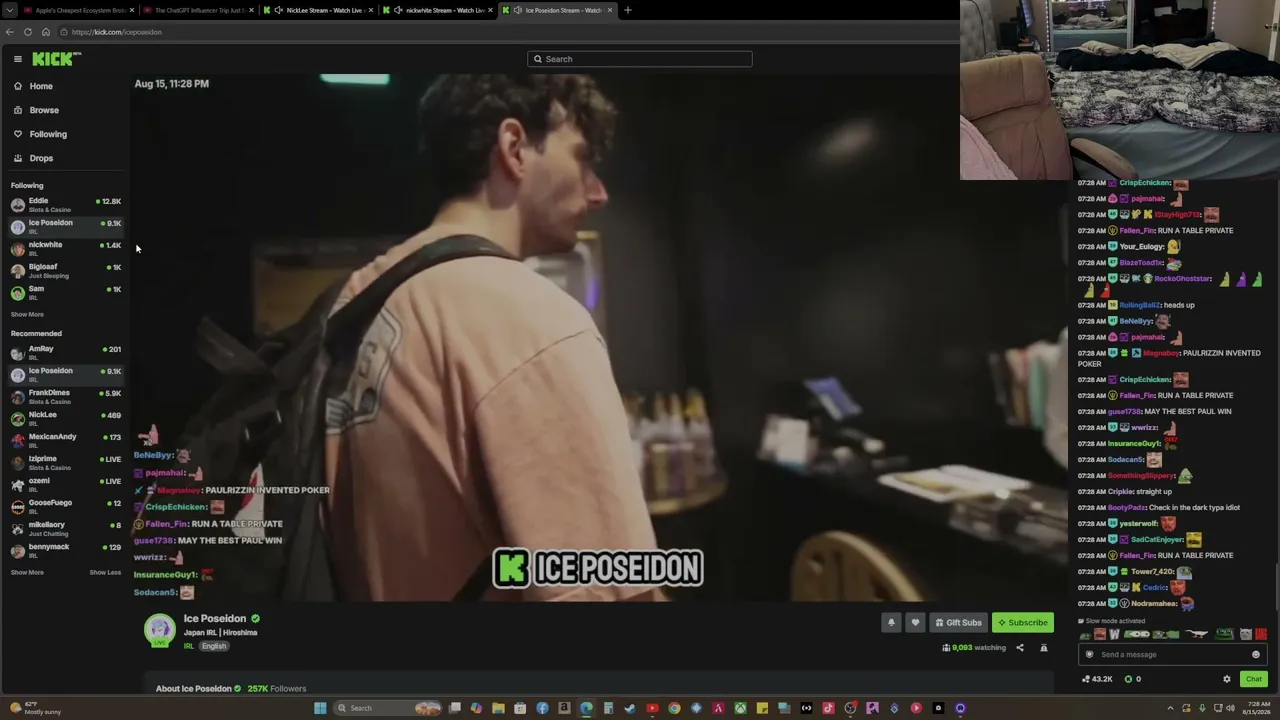Click the chat identity badge icon

1090,655
